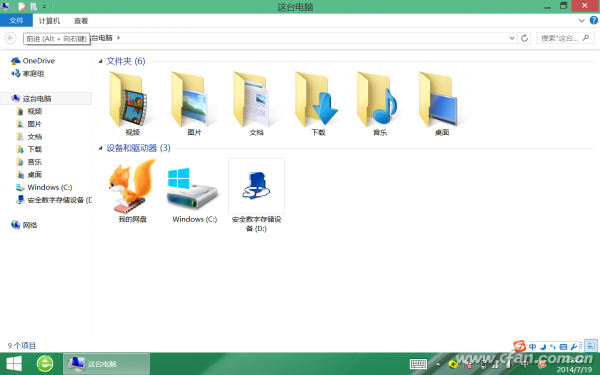Refresh the current folder view
This screenshot has height=375, width=600.
525,38
